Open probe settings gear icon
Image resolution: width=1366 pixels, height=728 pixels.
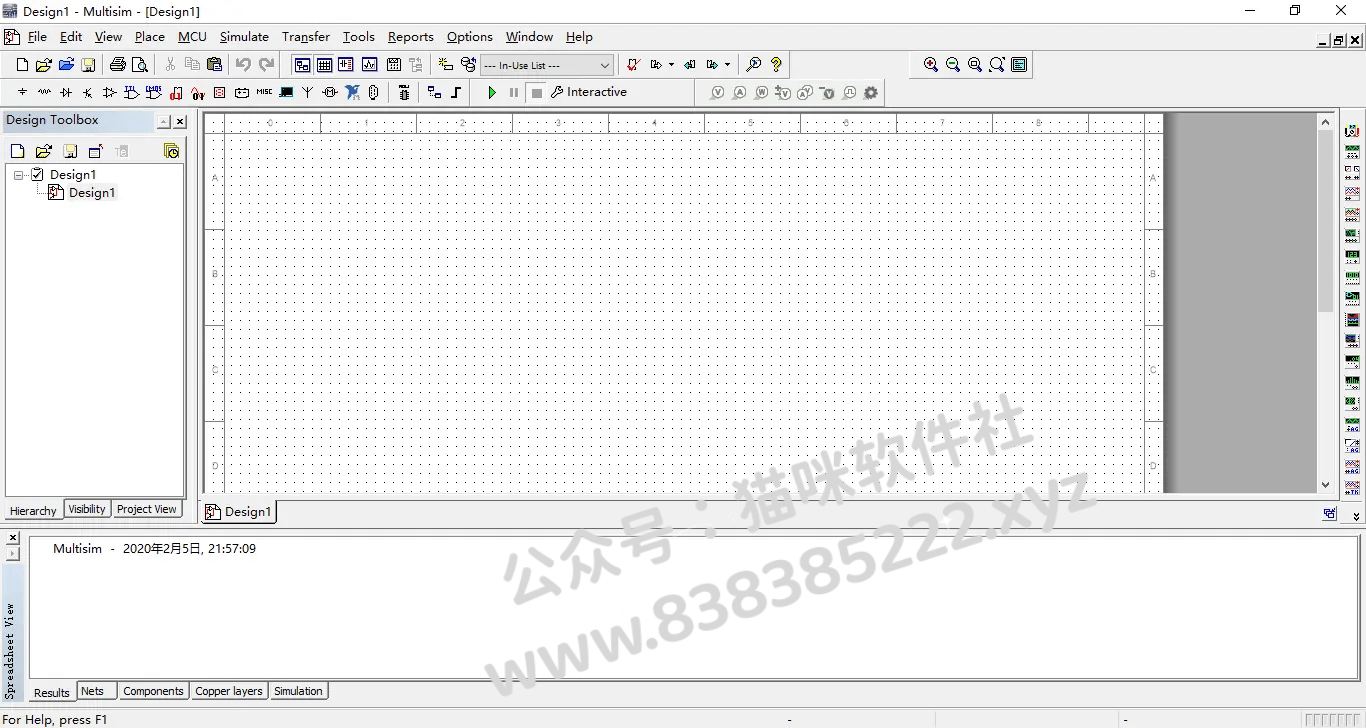tap(871, 92)
